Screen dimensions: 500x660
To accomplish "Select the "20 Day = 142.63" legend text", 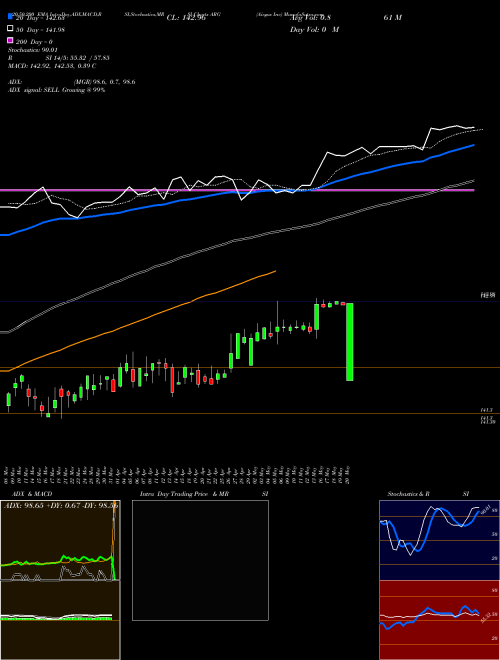I will (40, 18).
